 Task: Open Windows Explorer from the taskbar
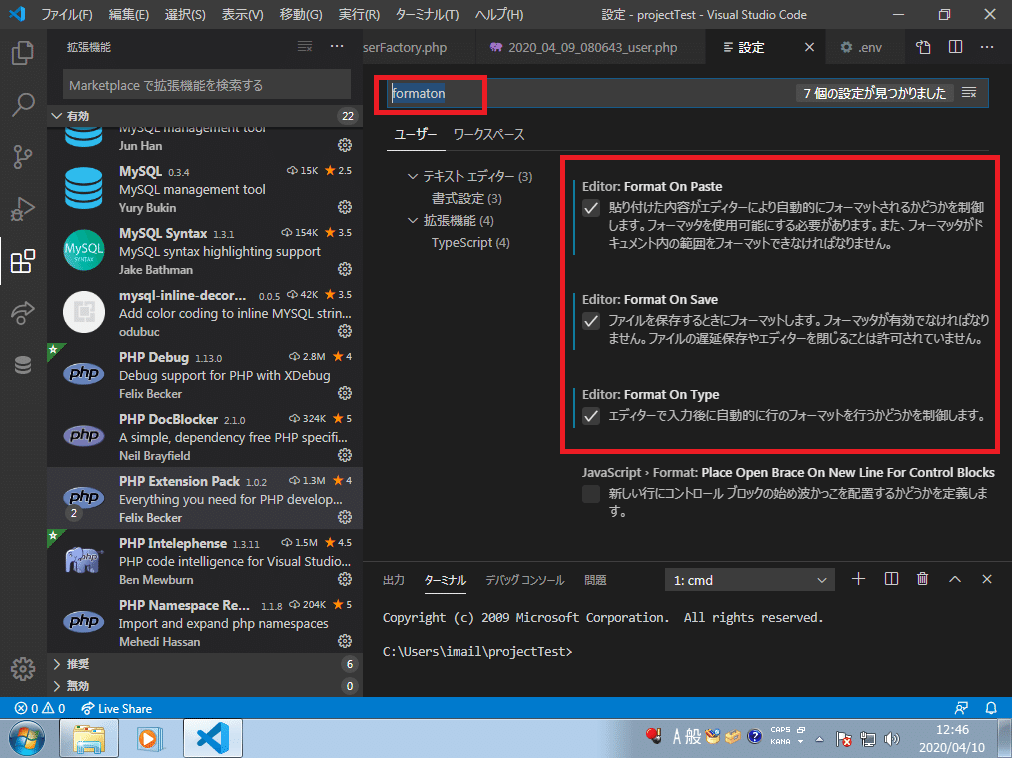click(x=89, y=738)
